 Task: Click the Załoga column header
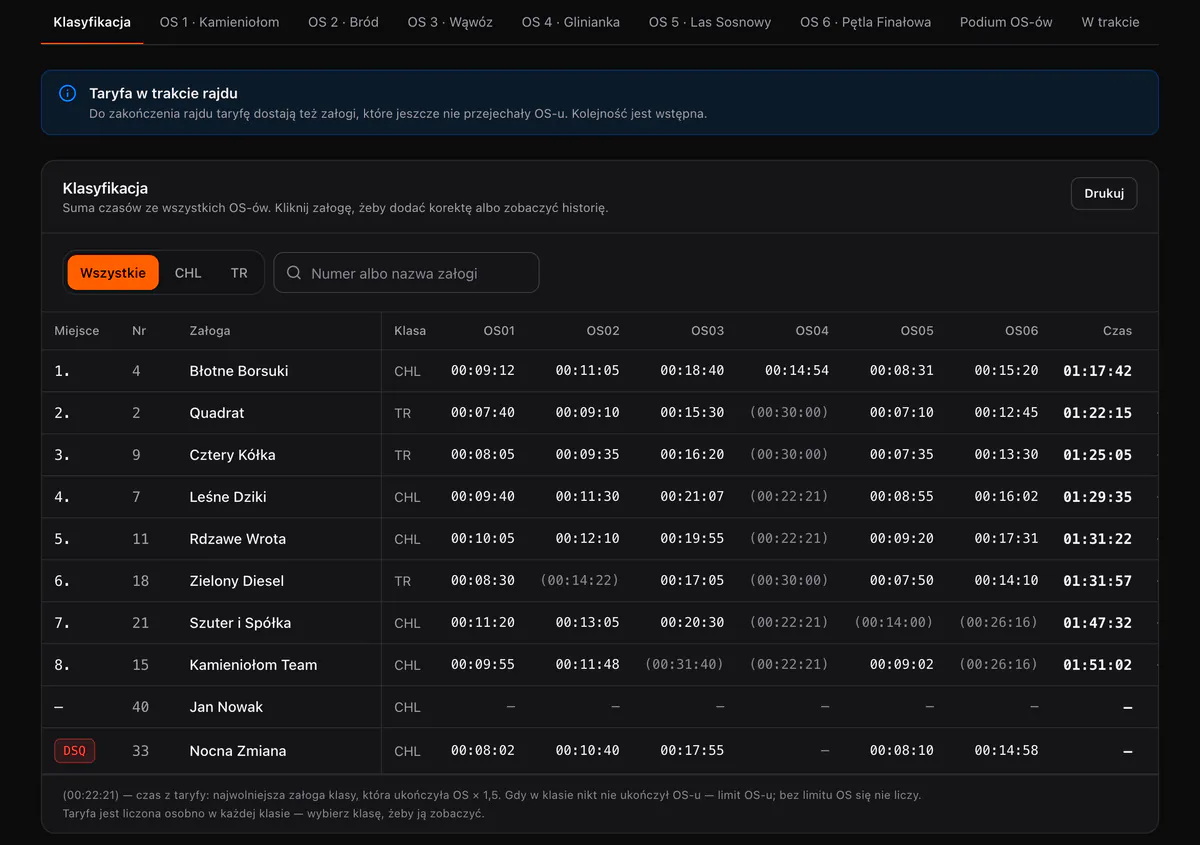pyautogui.click(x=210, y=330)
